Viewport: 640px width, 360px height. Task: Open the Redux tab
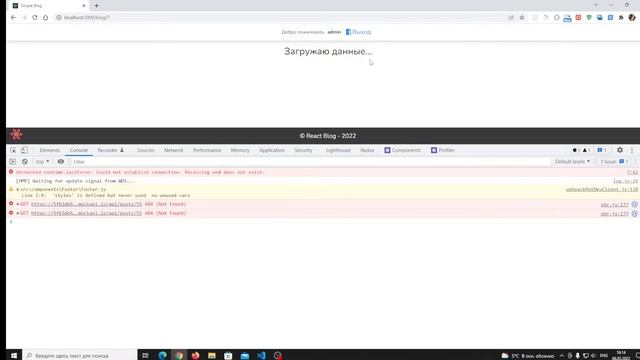[x=367, y=150]
